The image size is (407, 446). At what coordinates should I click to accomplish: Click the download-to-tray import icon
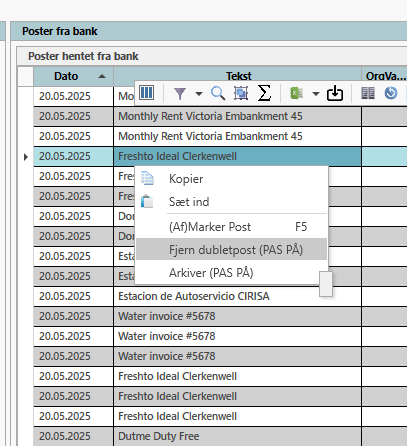[335, 93]
